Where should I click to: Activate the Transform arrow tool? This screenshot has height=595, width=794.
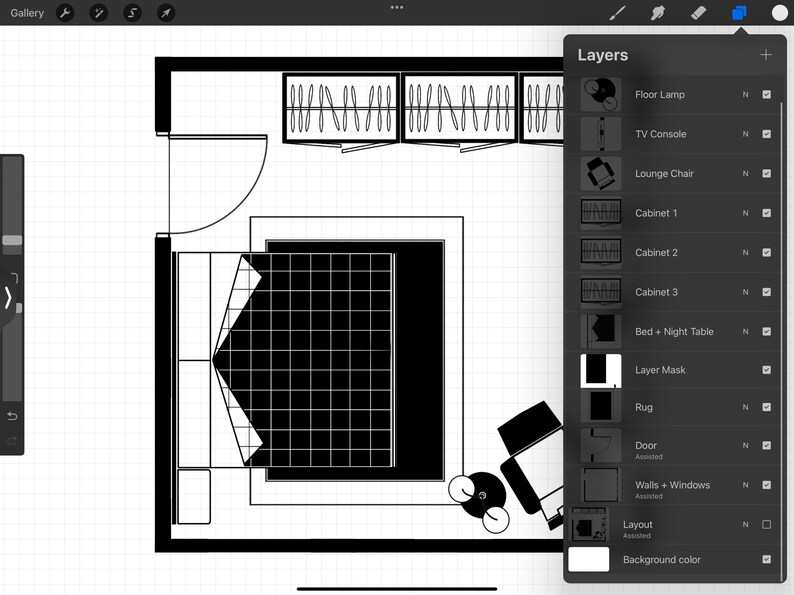point(166,13)
